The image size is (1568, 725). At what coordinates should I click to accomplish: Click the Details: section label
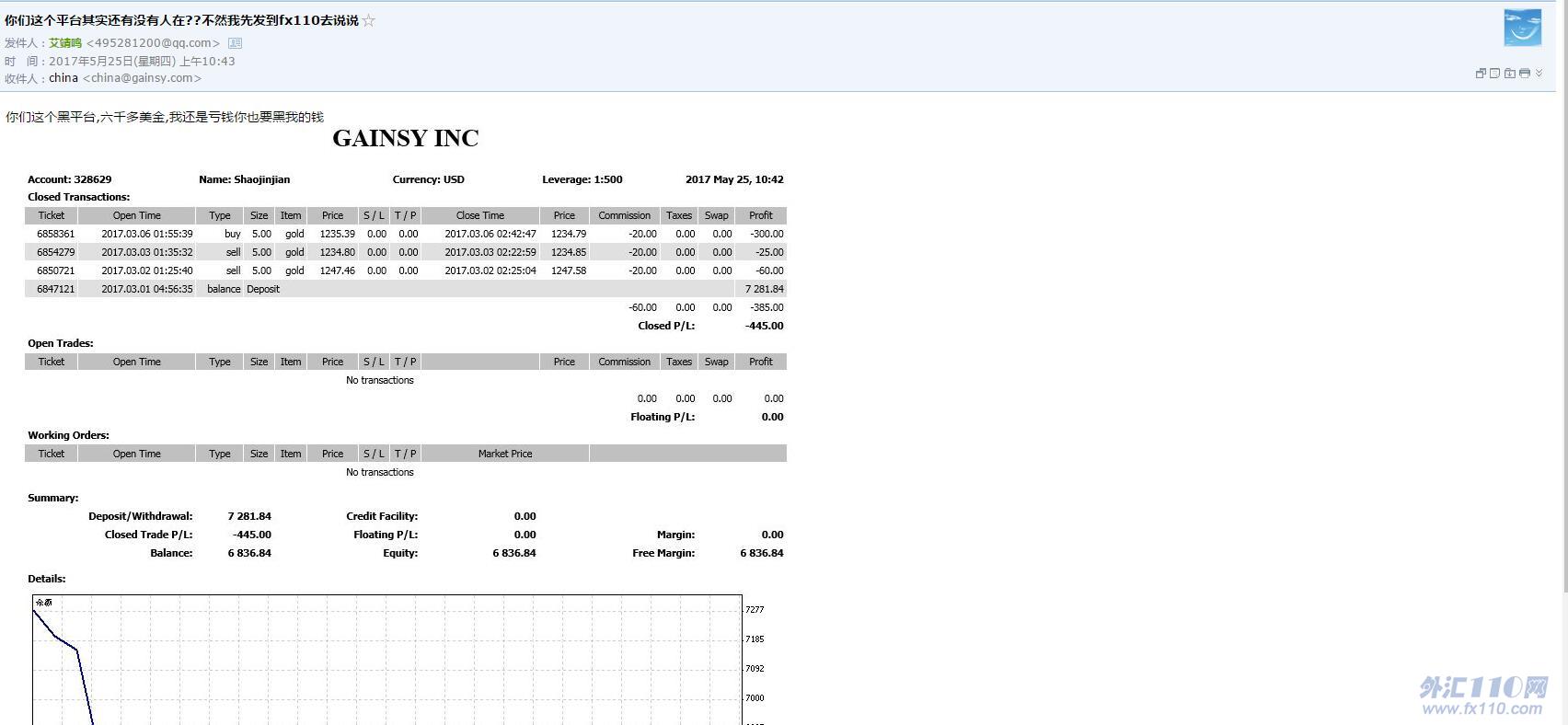(x=47, y=579)
